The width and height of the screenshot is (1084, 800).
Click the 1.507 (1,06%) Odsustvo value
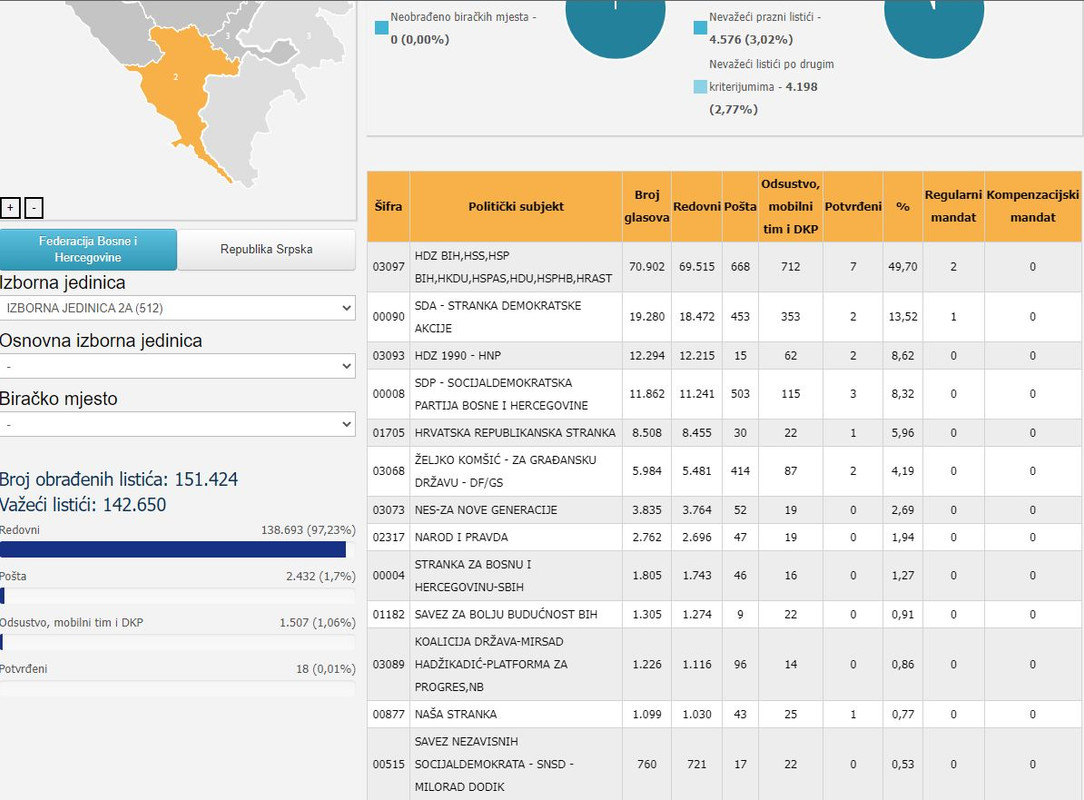point(317,622)
